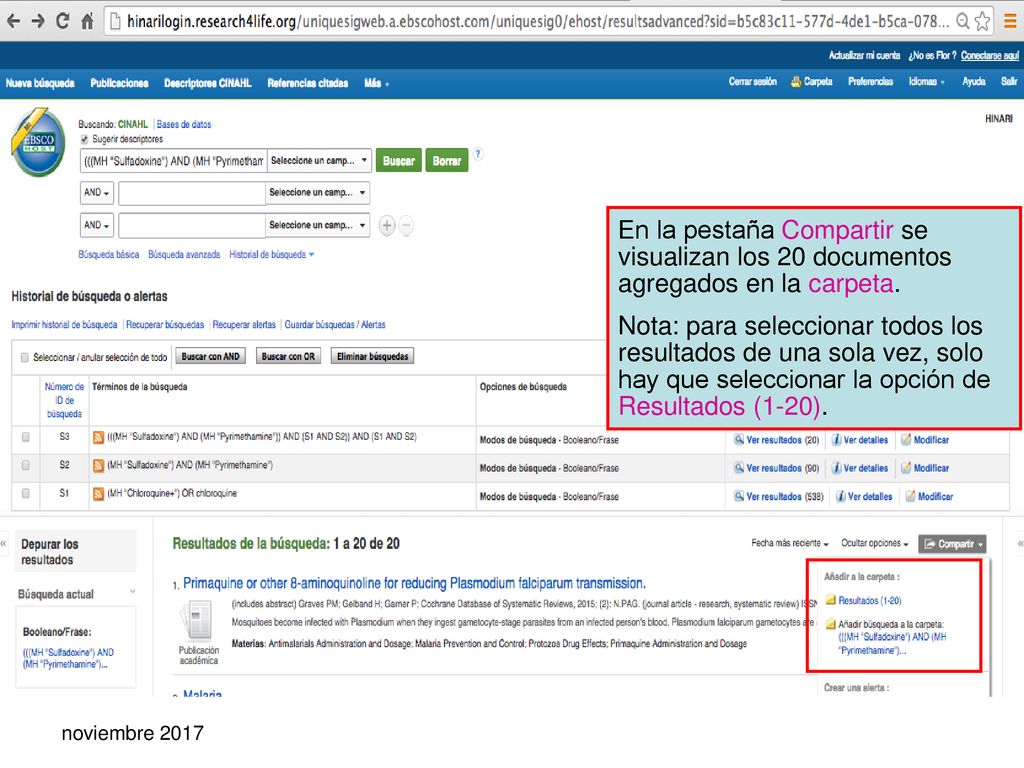The height and width of the screenshot is (768, 1024).
Task: Open second AND operator dropdown
Action: click(x=97, y=225)
